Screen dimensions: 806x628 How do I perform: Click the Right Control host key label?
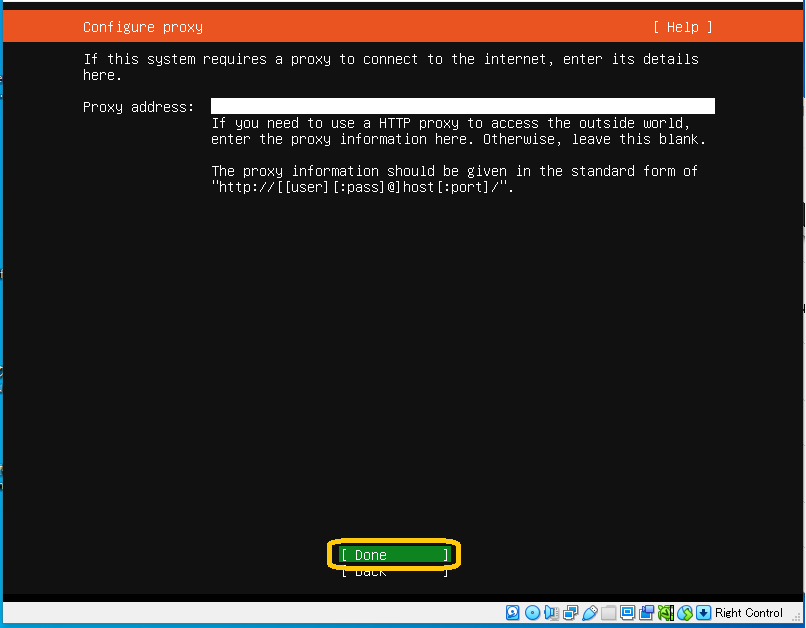749,613
